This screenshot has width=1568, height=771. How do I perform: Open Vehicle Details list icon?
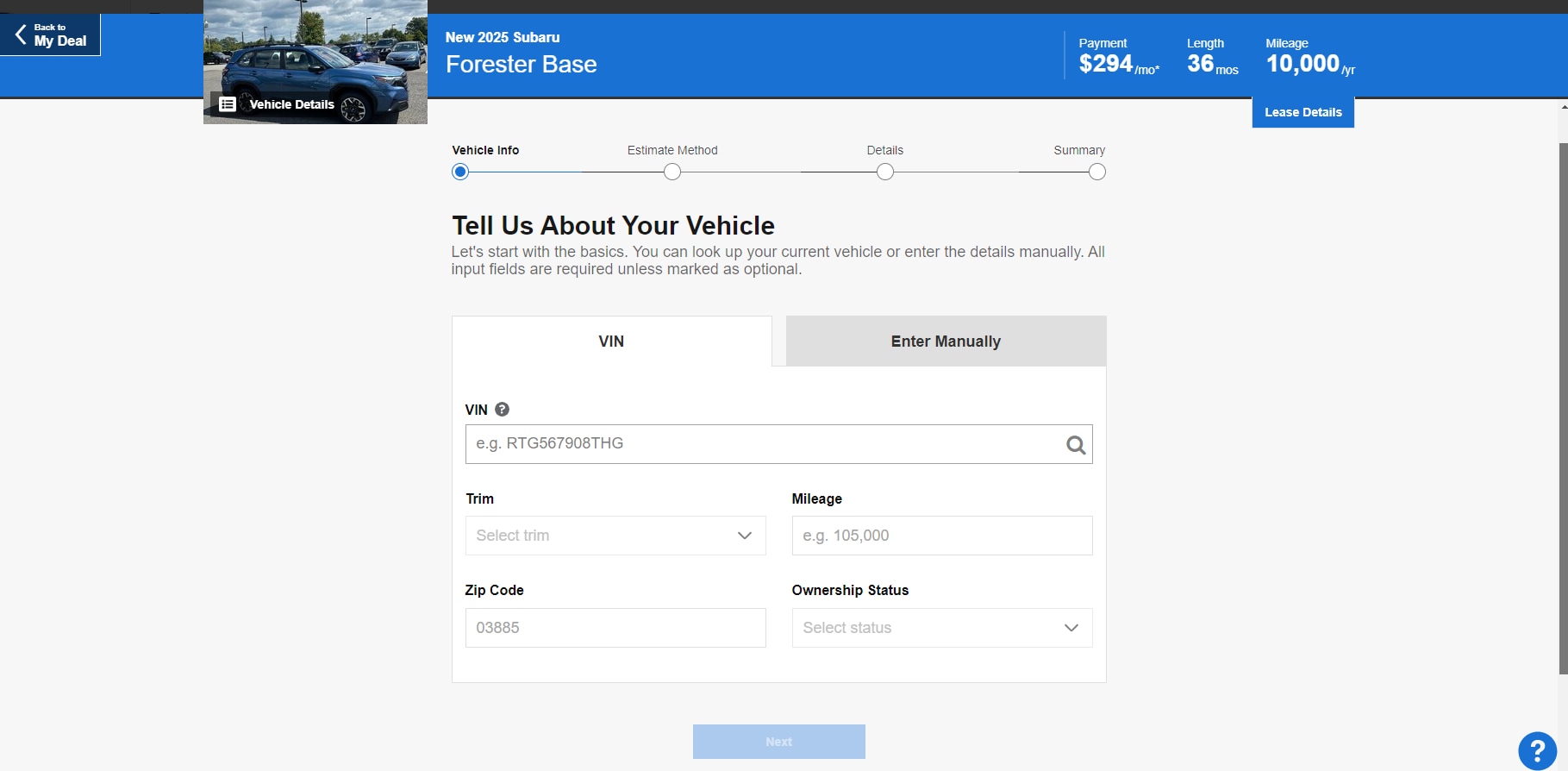tap(228, 104)
